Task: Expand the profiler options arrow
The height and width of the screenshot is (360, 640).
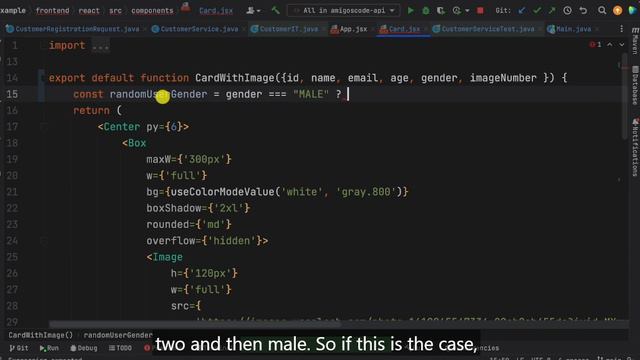Action: (x=467, y=11)
